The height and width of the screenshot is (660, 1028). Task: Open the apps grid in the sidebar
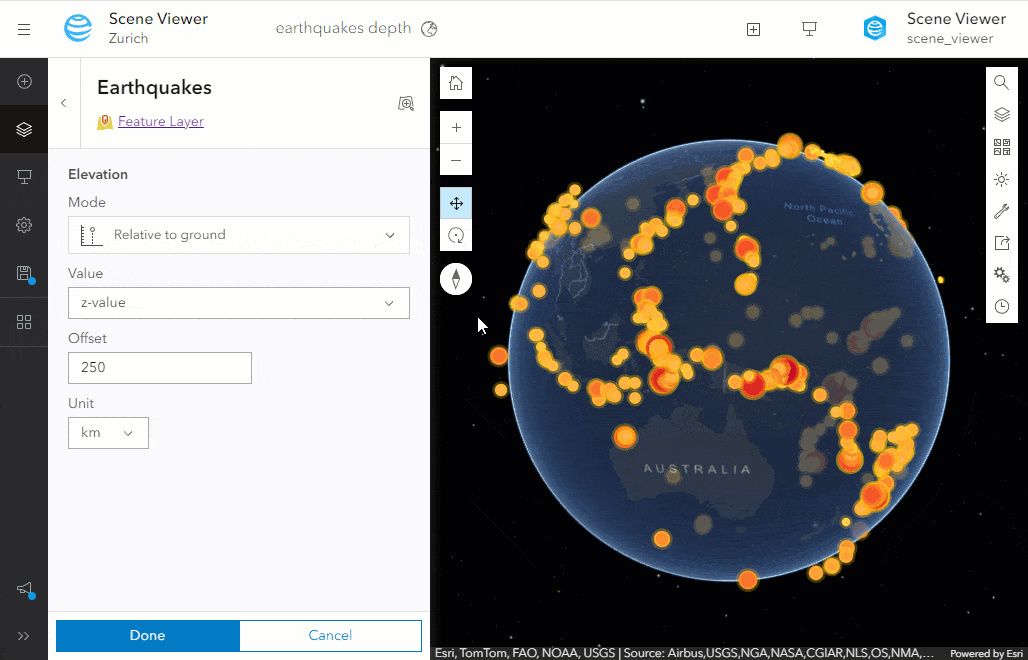click(24, 322)
